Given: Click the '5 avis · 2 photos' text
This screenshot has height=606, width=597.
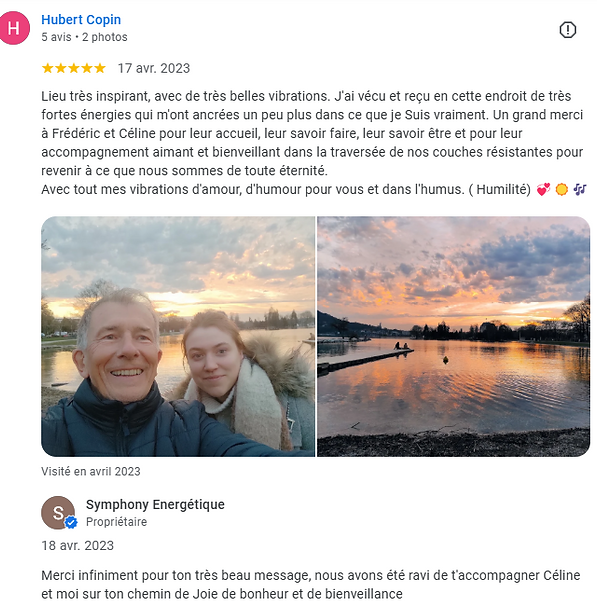Looking at the screenshot, I should click(84, 37).
